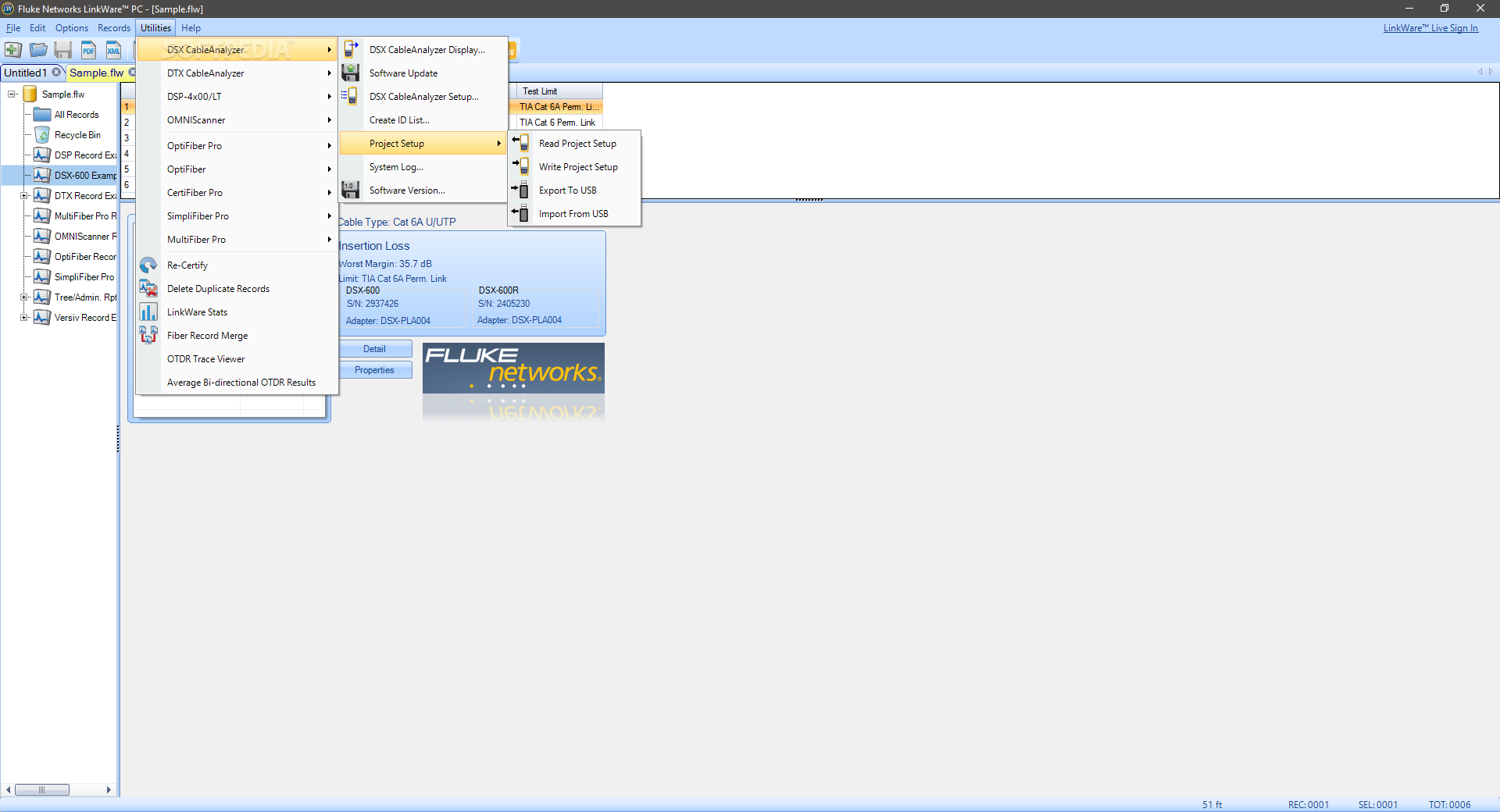1500x812 pixels.
Task: Click the Re-Certify icon
Action: click(x=148, y=265)
